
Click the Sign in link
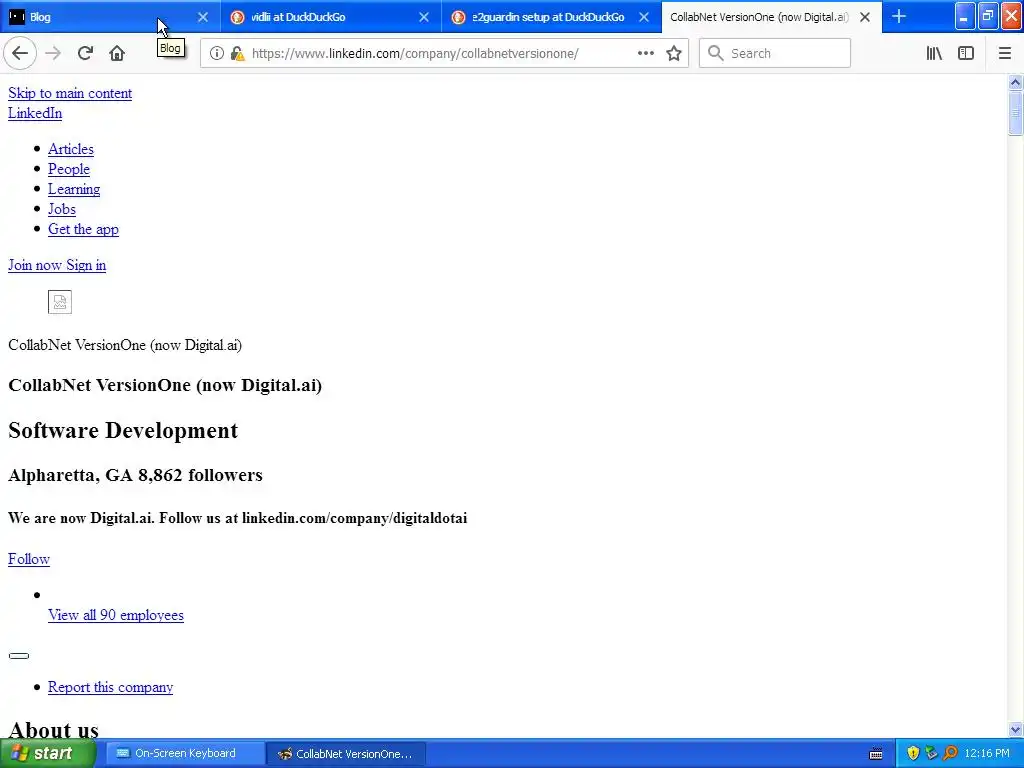(86, 265)
